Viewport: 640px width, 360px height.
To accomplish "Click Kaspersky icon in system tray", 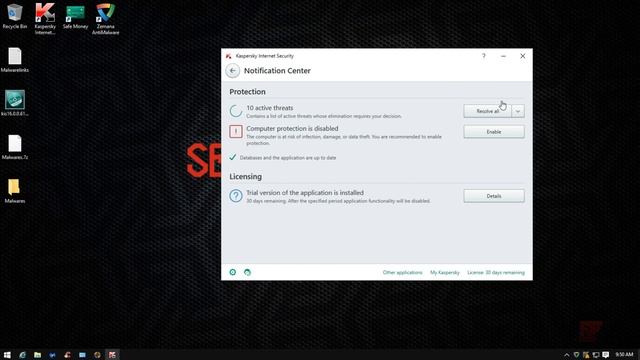I will click(586, 355).
